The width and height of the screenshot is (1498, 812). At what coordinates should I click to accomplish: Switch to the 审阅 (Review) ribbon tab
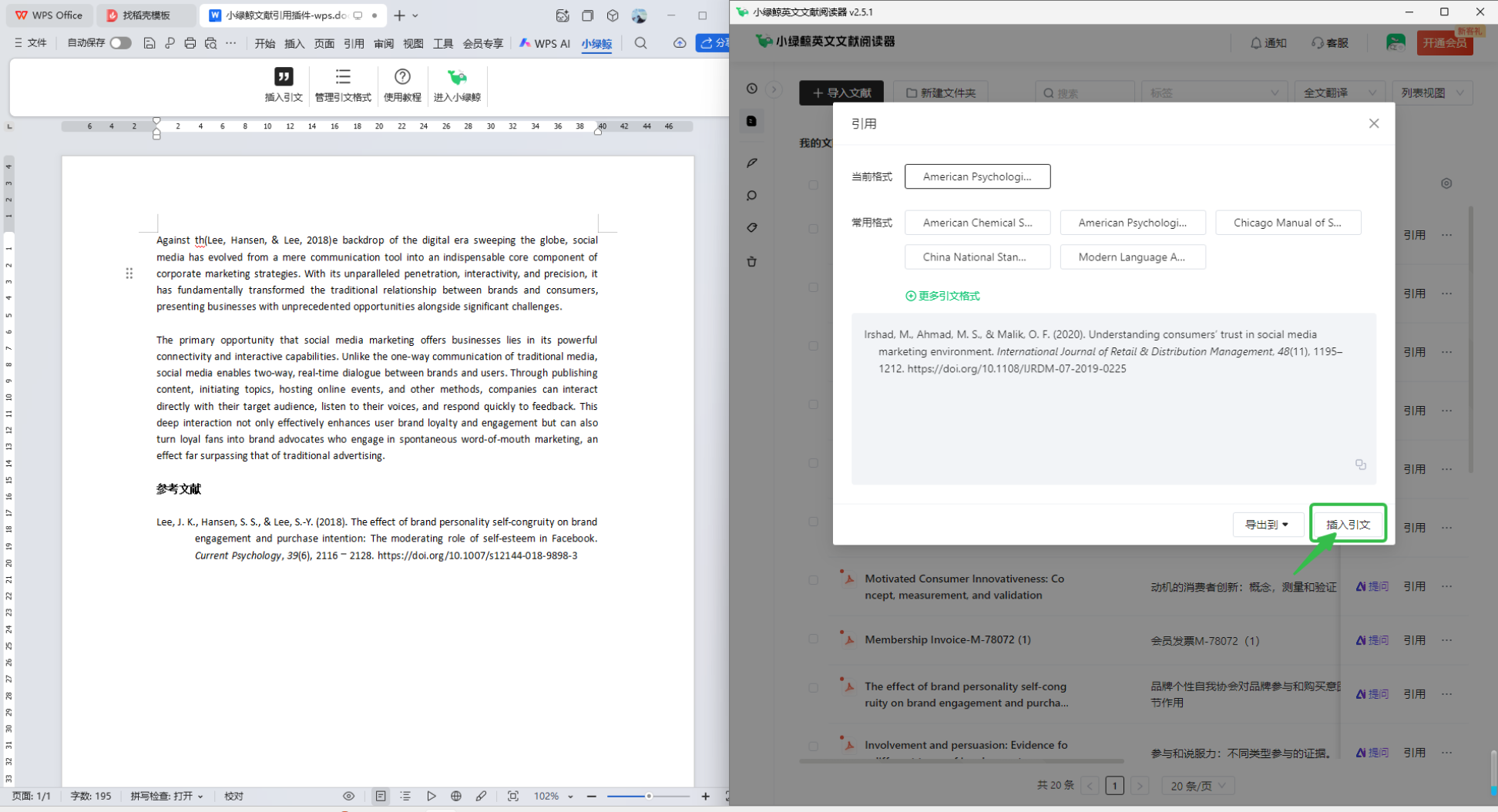(x=384, y=43)
